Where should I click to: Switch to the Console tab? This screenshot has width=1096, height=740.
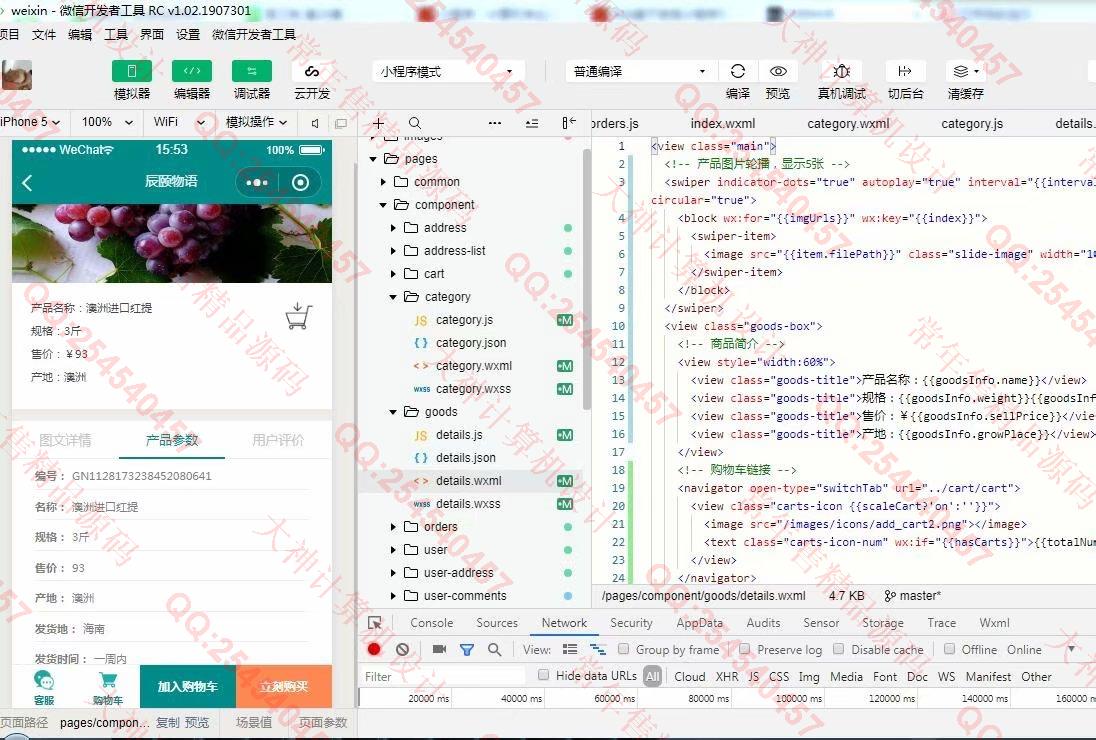coord(431,623)
